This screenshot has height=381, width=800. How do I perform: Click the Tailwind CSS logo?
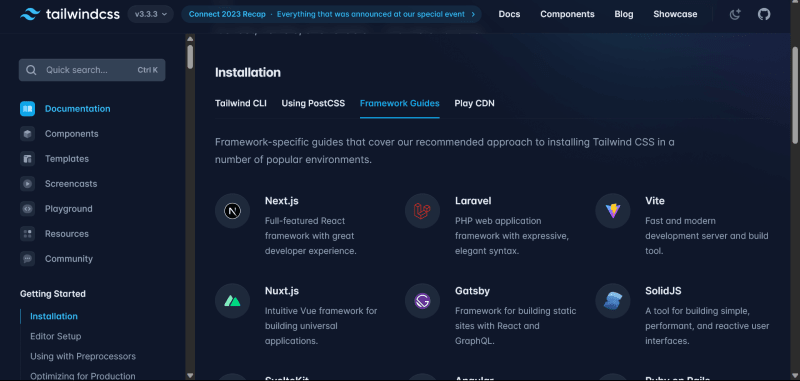click(x=70, y=14)
